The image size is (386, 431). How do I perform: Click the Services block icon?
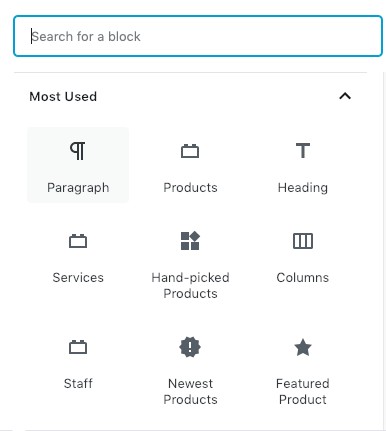pos(78,241)
